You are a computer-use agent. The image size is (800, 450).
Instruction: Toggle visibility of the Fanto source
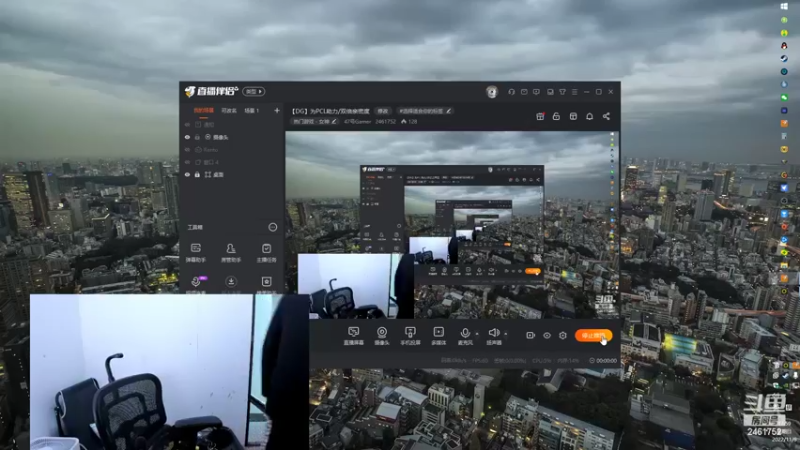(187, 149)
